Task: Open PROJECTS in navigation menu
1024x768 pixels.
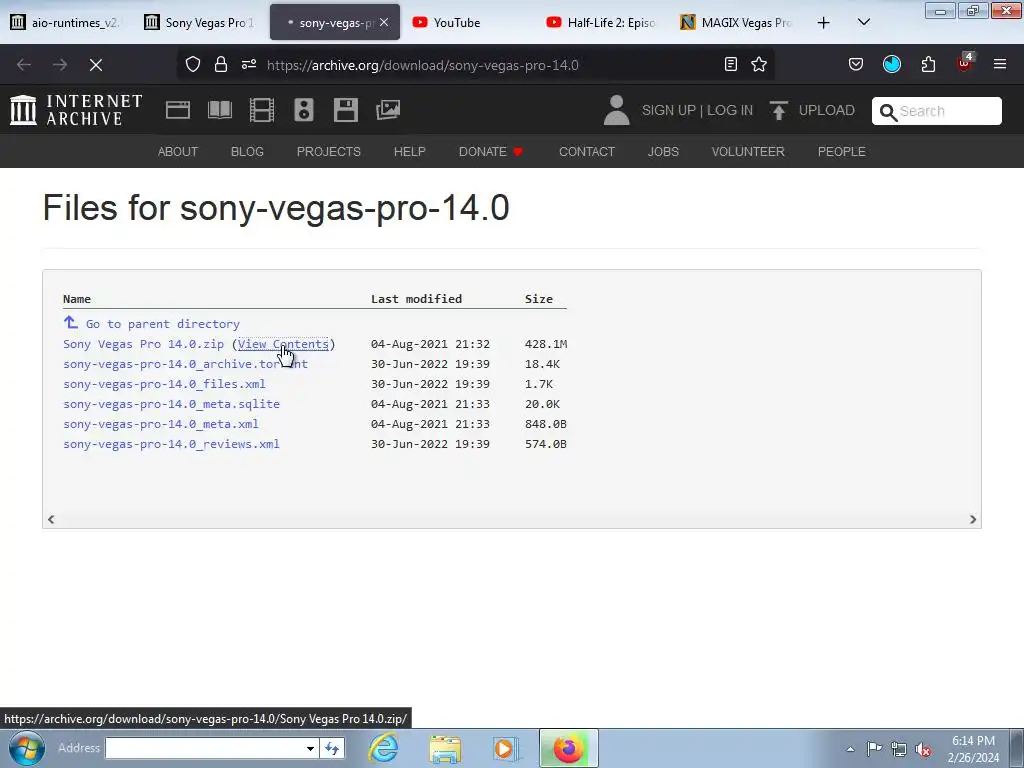Action: pyautogui.click(x=328, y=152)
